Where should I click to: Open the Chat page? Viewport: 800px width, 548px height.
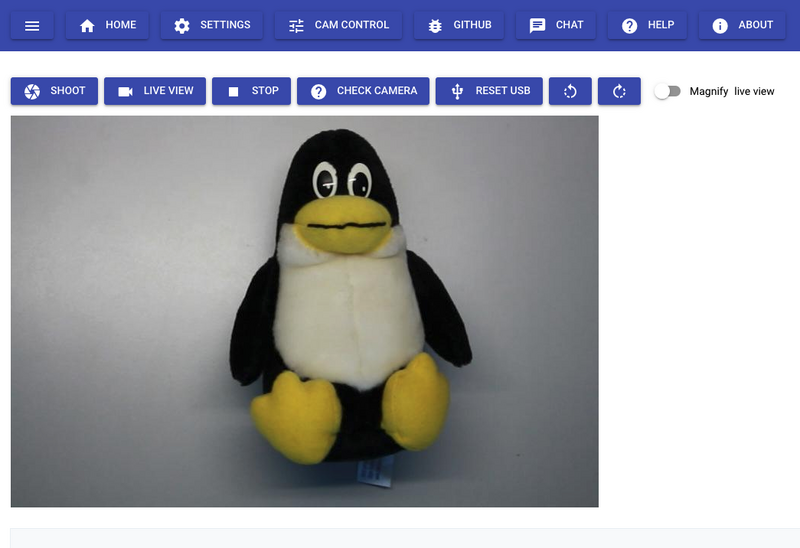[x=556, y=26]
